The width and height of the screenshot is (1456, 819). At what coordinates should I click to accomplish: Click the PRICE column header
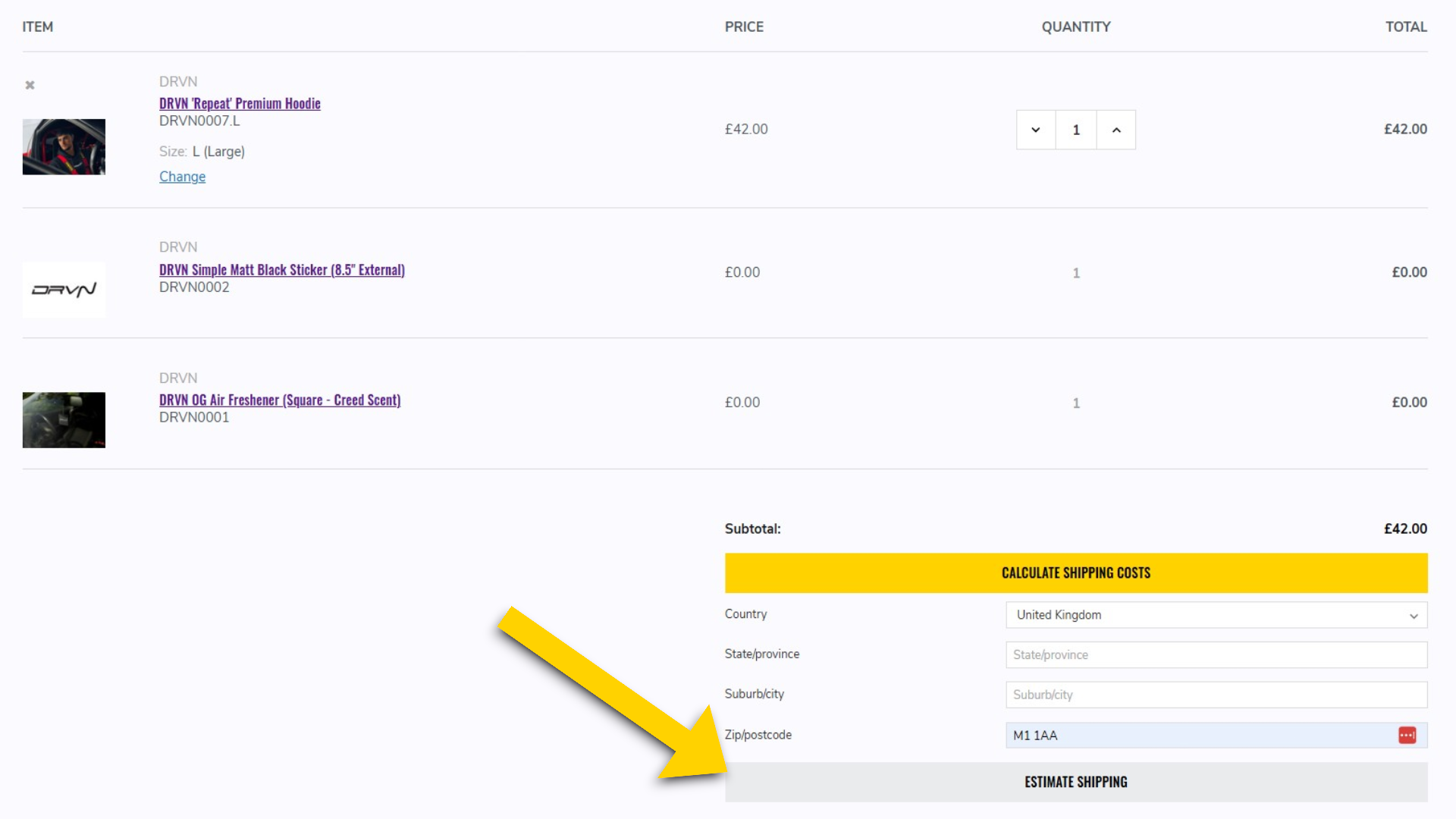(744, 27)
